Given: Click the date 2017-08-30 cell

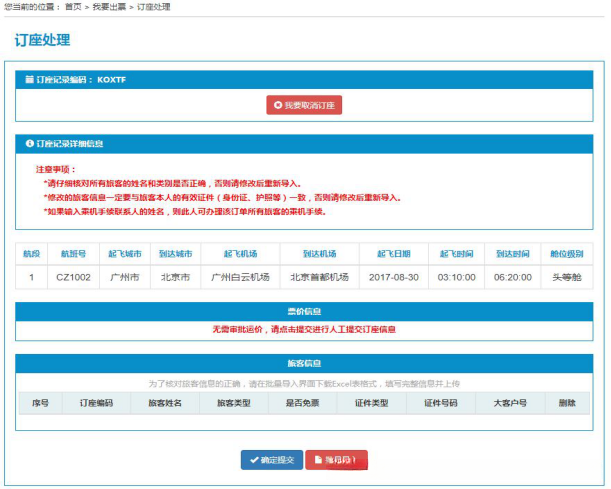Looking at the screenshot, I should pyautogui.click(x=394, y=277).
